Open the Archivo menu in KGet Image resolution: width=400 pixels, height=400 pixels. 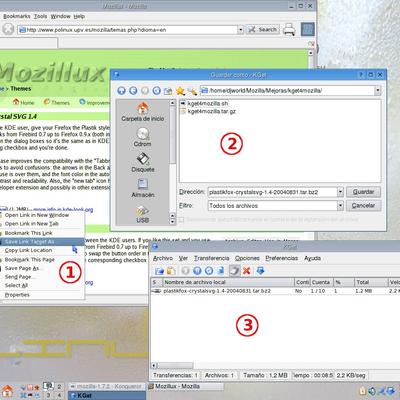[163, 258]
